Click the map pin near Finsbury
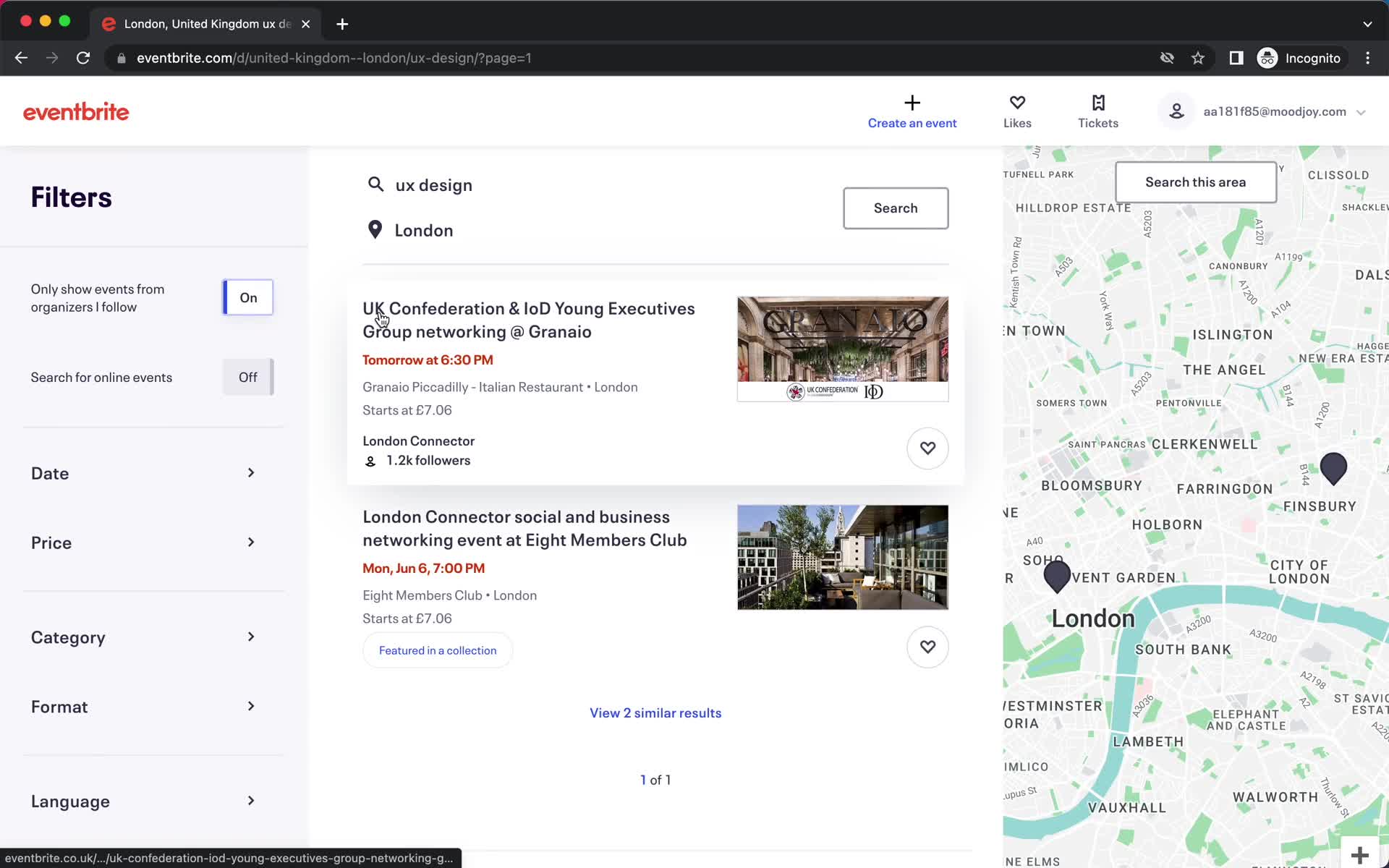The height and width of the screenshot is (868, 1389). [1333, 468]
